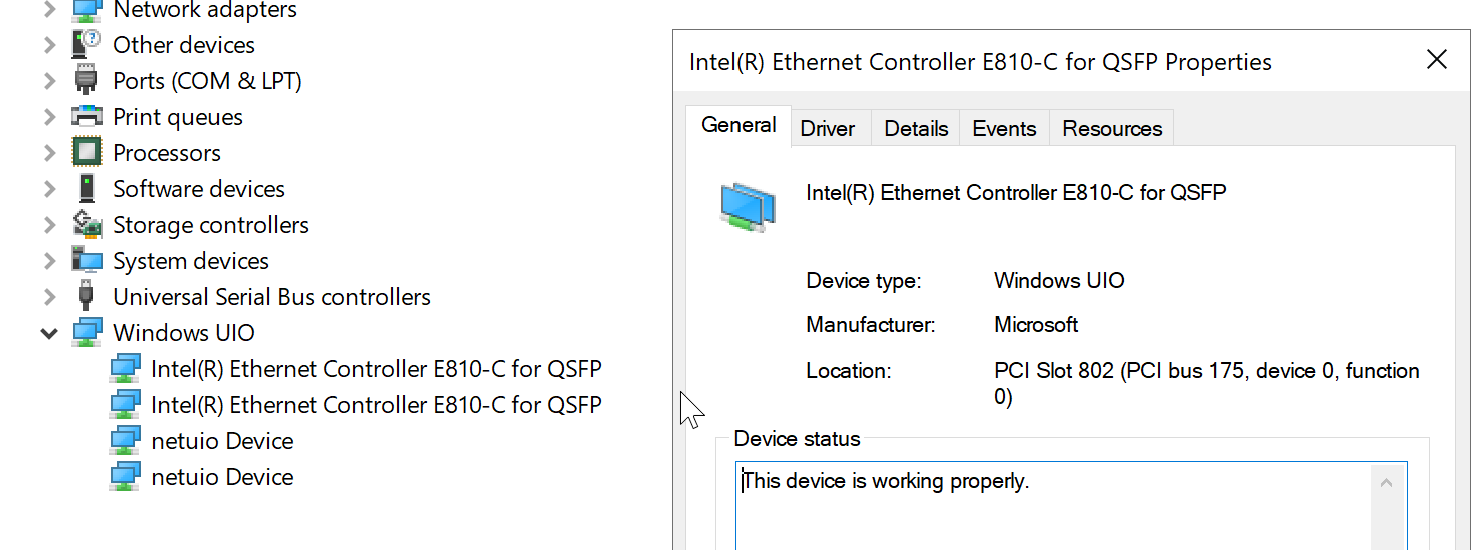Viewport: 1474px width, 550px height.
Task: Open the Details tab
Action: 916,129
